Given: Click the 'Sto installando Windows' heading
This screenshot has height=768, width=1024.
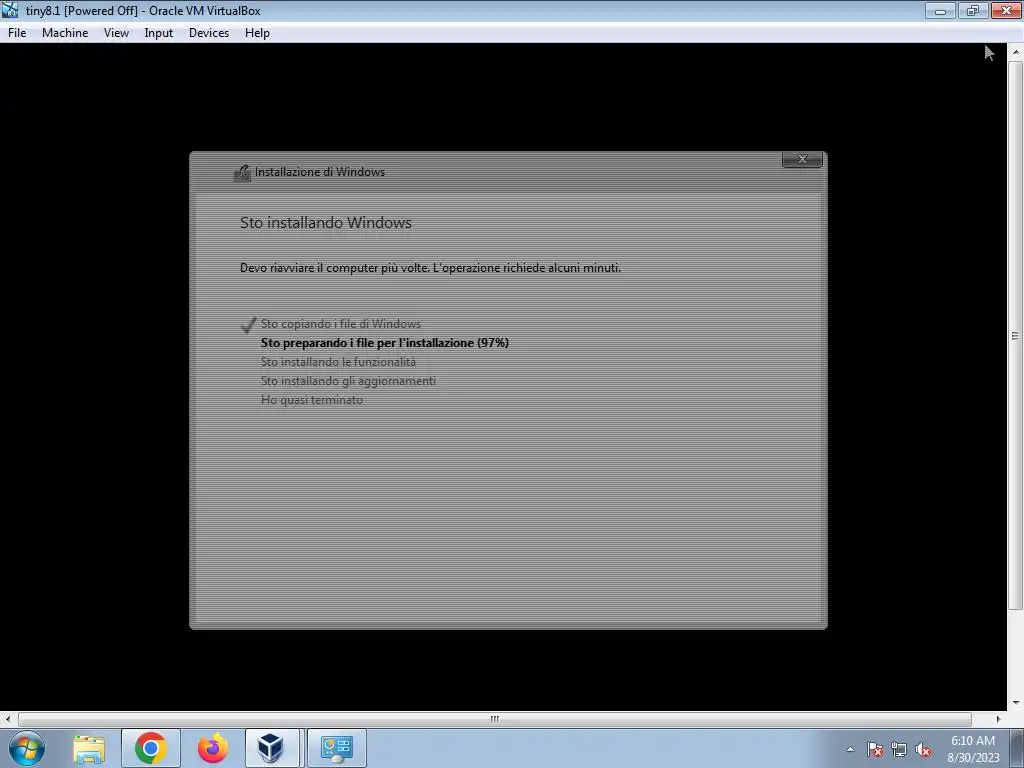Looking at the screenshot, I should tap(326, 223).
